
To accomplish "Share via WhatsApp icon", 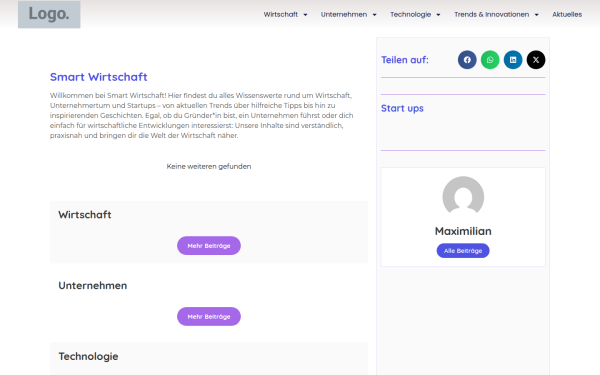I will 490,60.
